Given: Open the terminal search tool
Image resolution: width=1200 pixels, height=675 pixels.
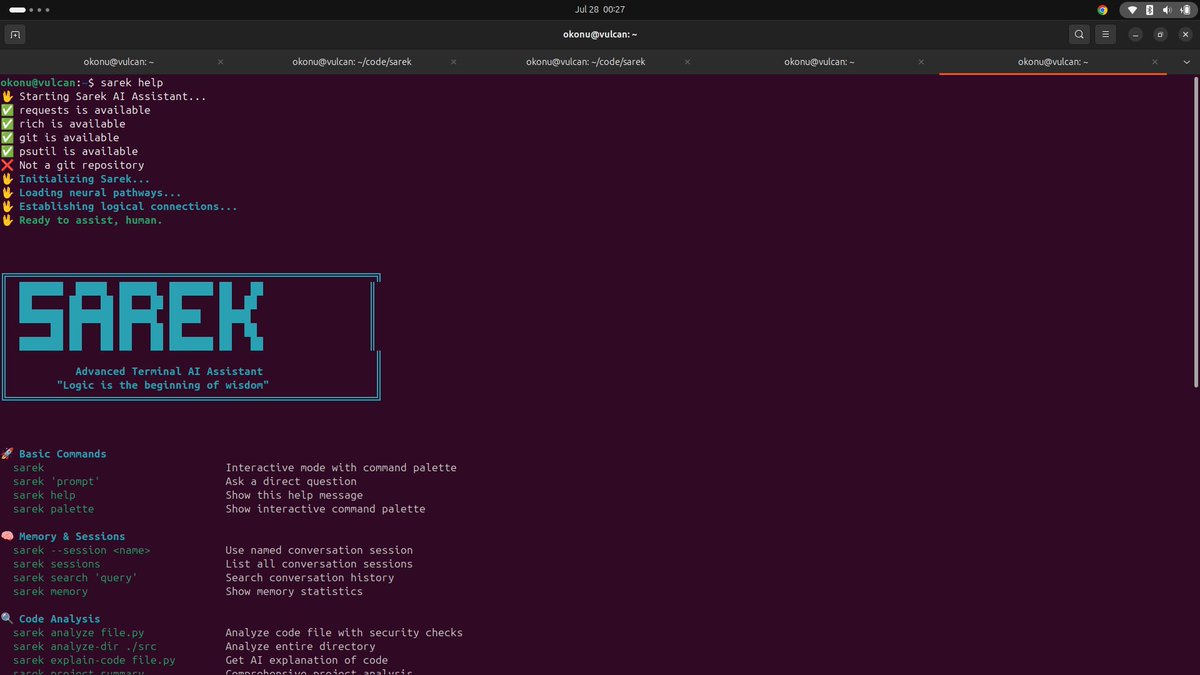Looking at the screenshot, I should tap(1079, 34).
